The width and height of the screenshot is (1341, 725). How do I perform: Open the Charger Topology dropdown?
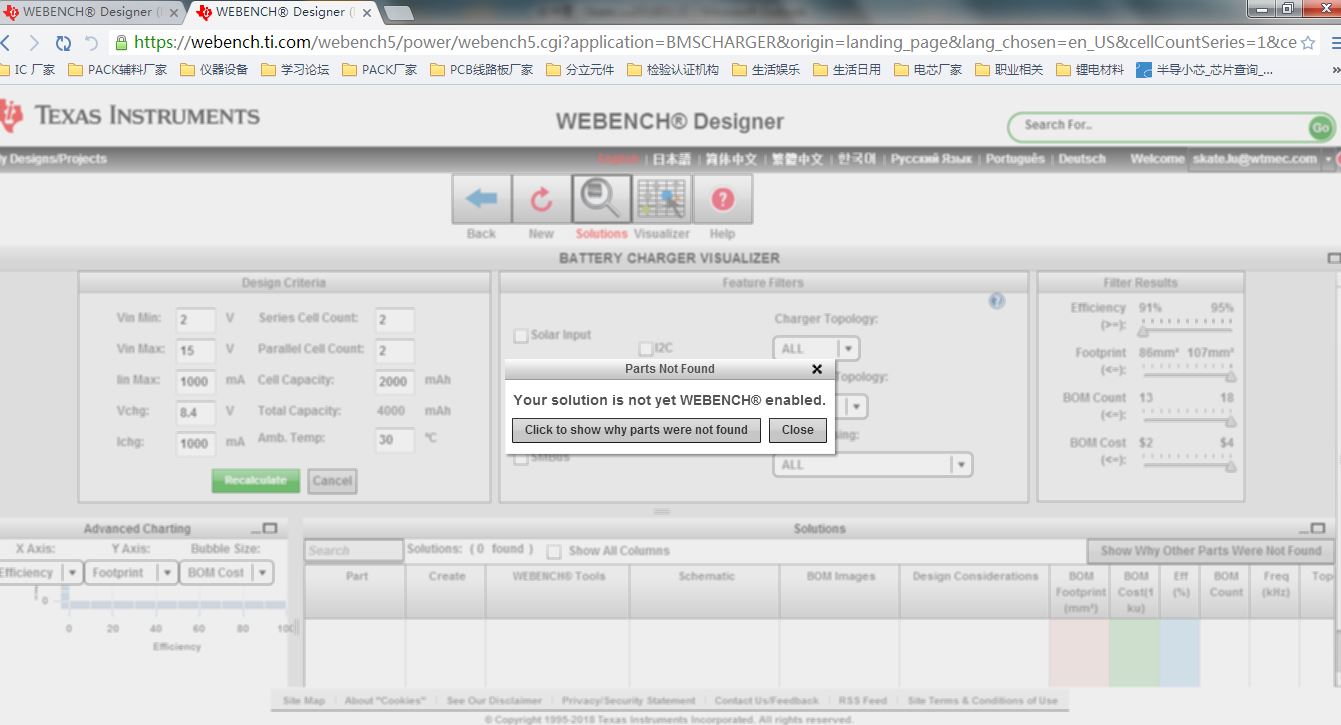tap(815, 348)
